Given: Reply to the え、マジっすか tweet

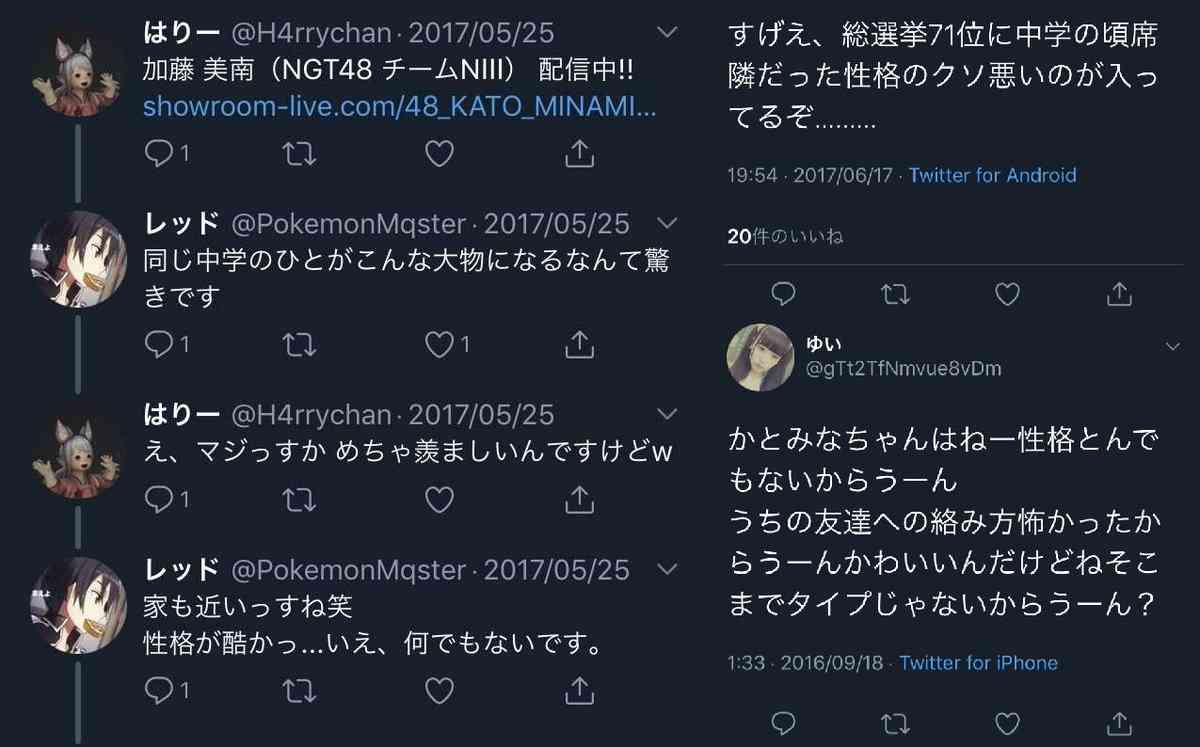Looking at the screenshot, I should pos(159,497).
